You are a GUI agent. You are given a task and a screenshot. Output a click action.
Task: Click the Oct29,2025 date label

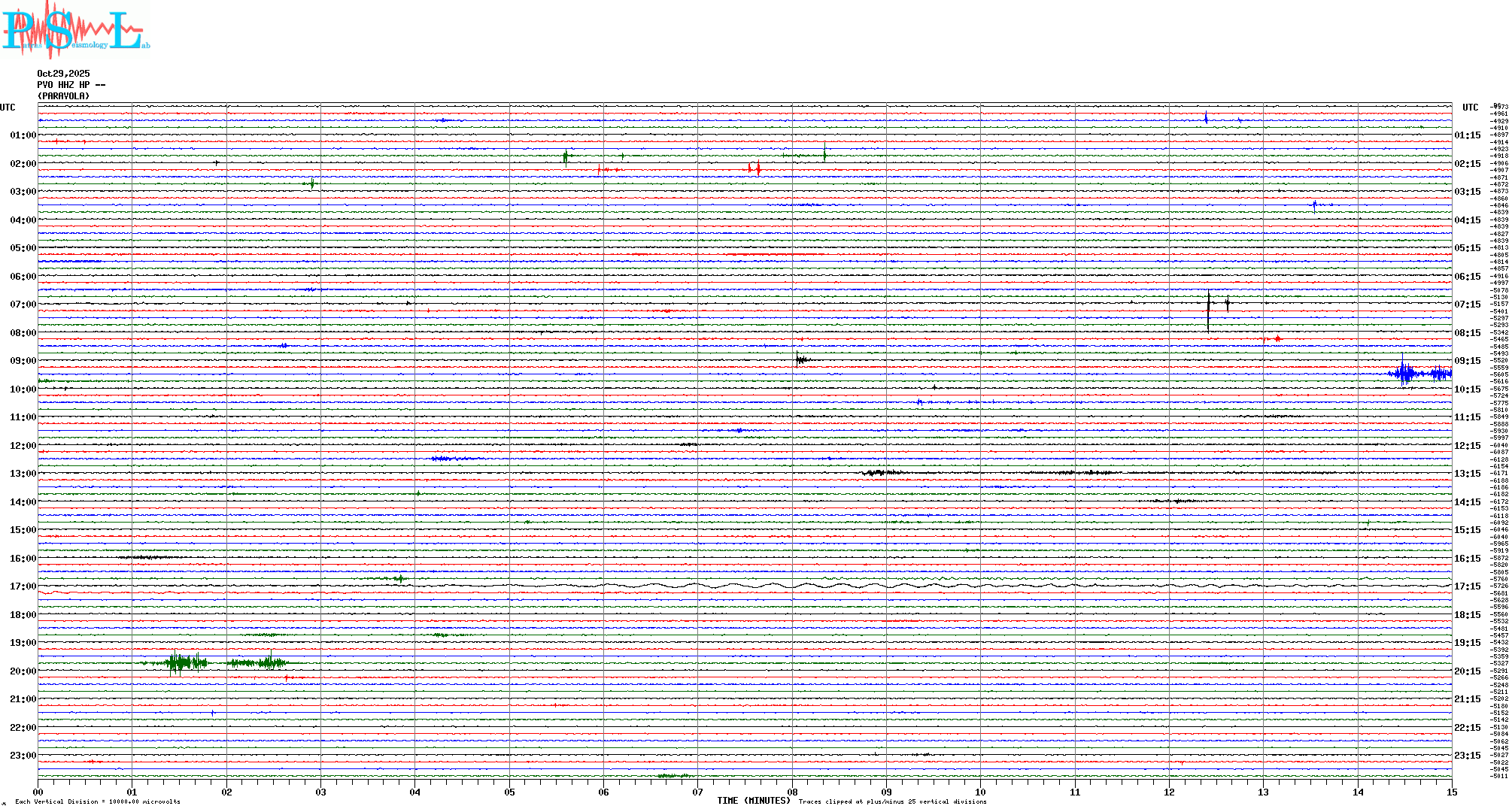pos(63,74)
